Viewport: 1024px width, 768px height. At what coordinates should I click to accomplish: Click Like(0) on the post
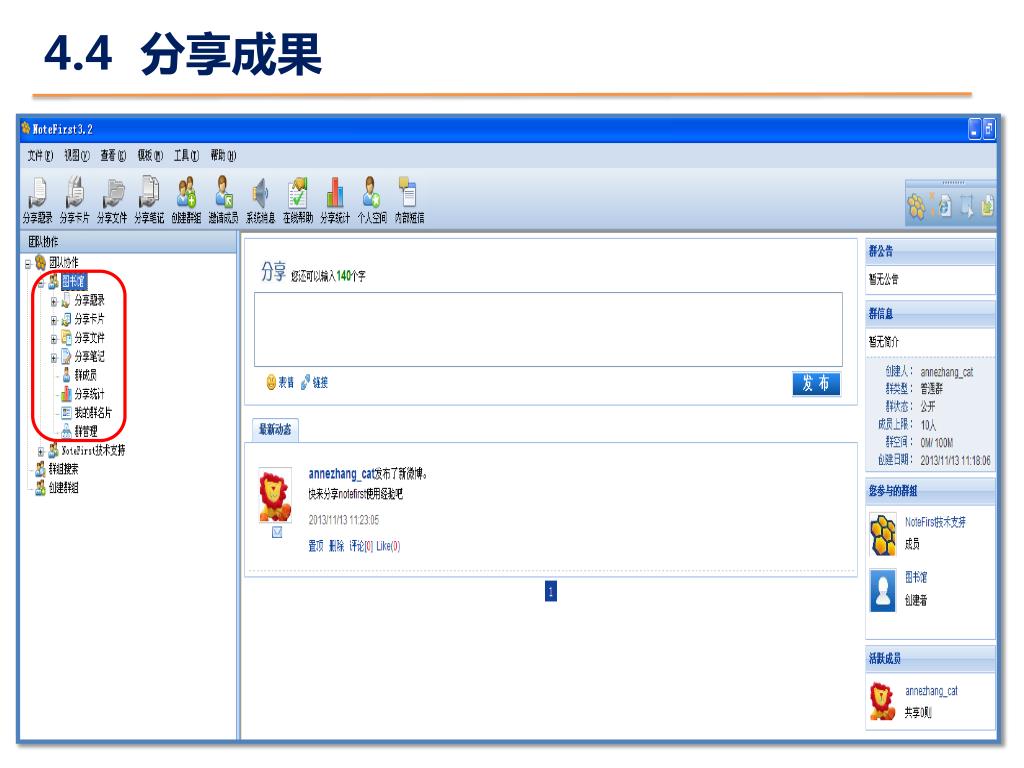388,546
